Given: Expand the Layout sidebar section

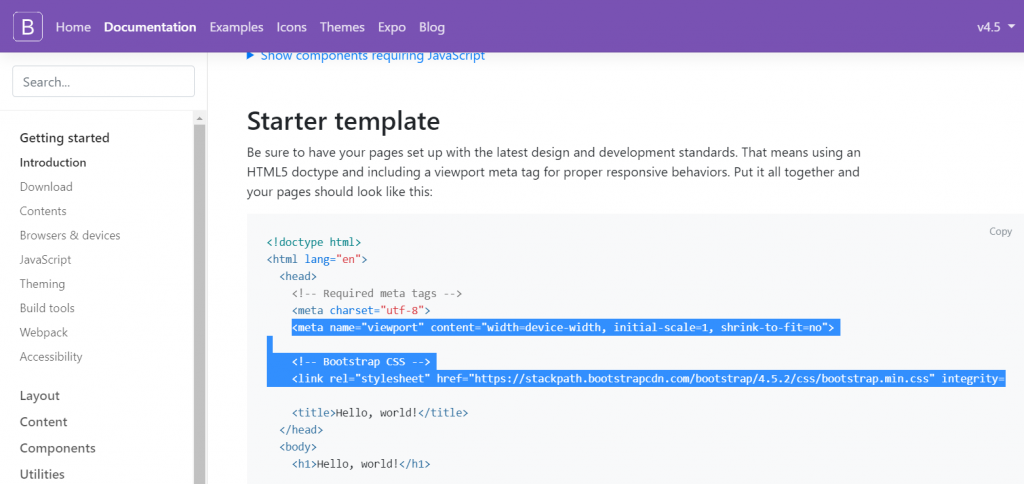Looking at the screenshot, I should tap(40, 396).
